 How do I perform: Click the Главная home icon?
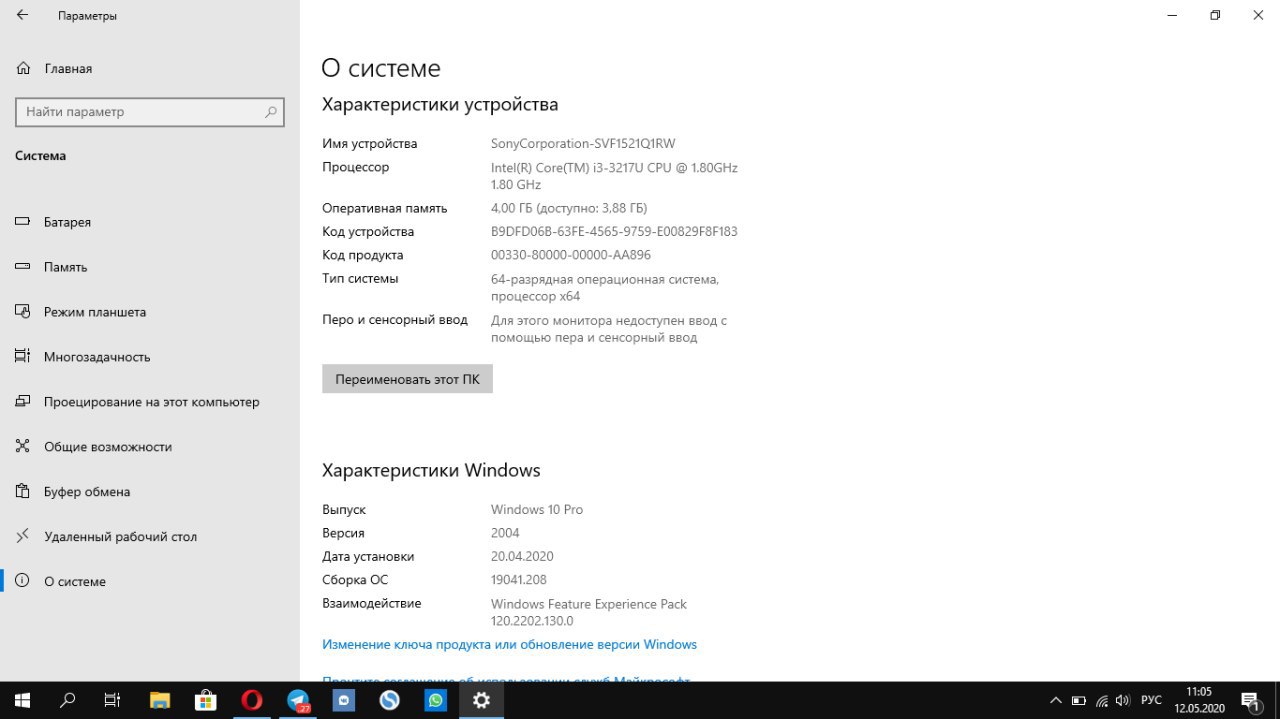[23, 69]
